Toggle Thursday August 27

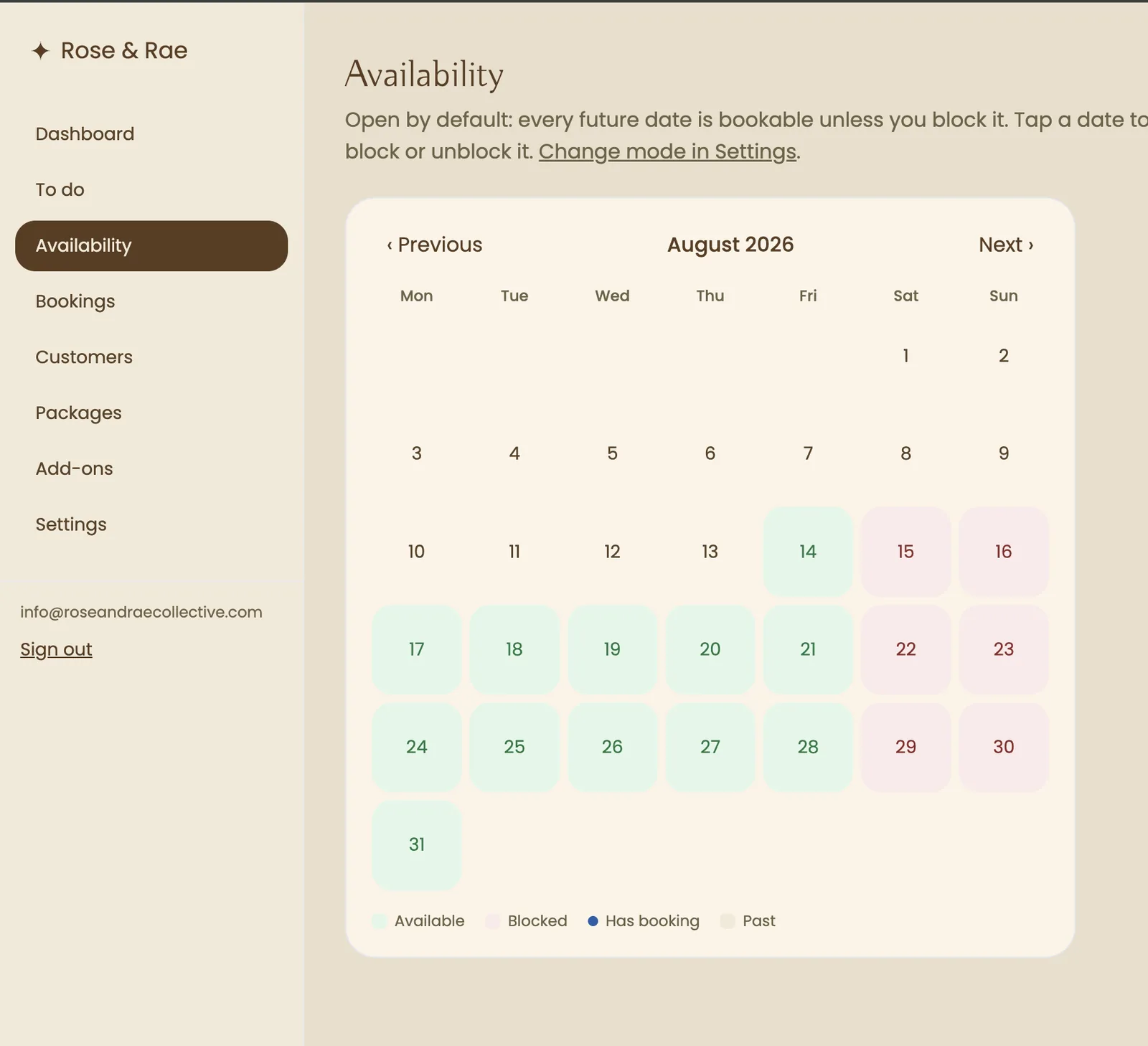click(710, 747)
